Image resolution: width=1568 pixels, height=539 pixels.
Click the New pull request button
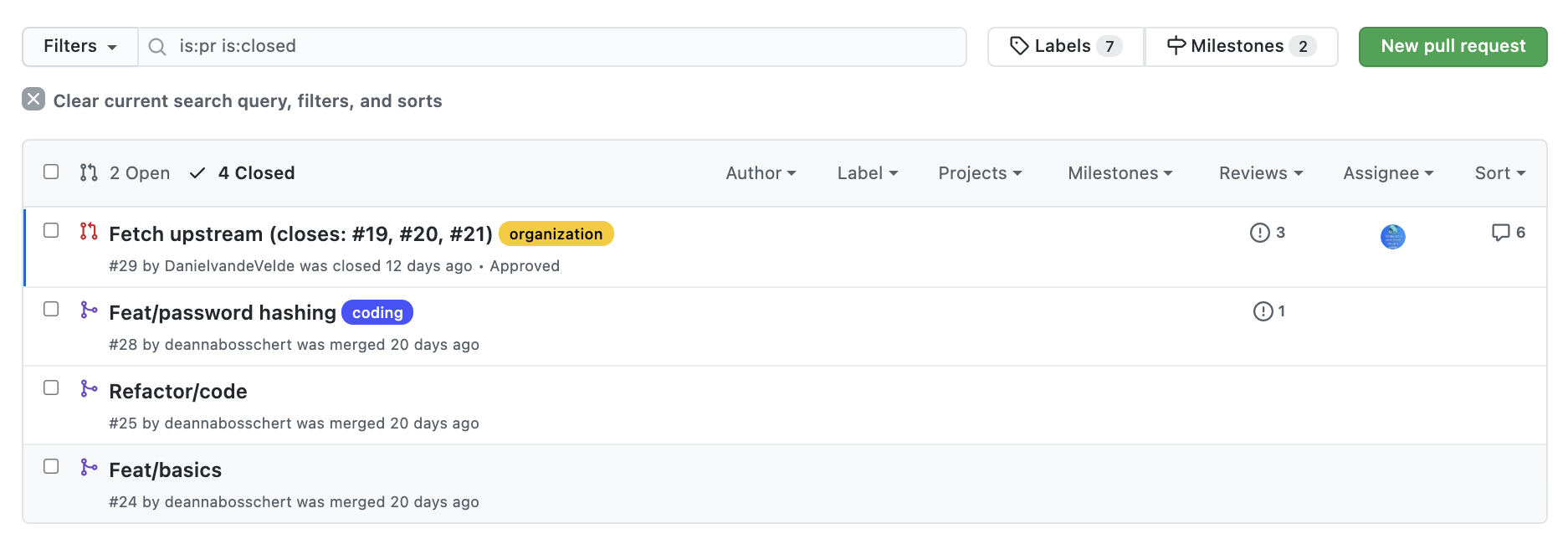point(1453,46)
